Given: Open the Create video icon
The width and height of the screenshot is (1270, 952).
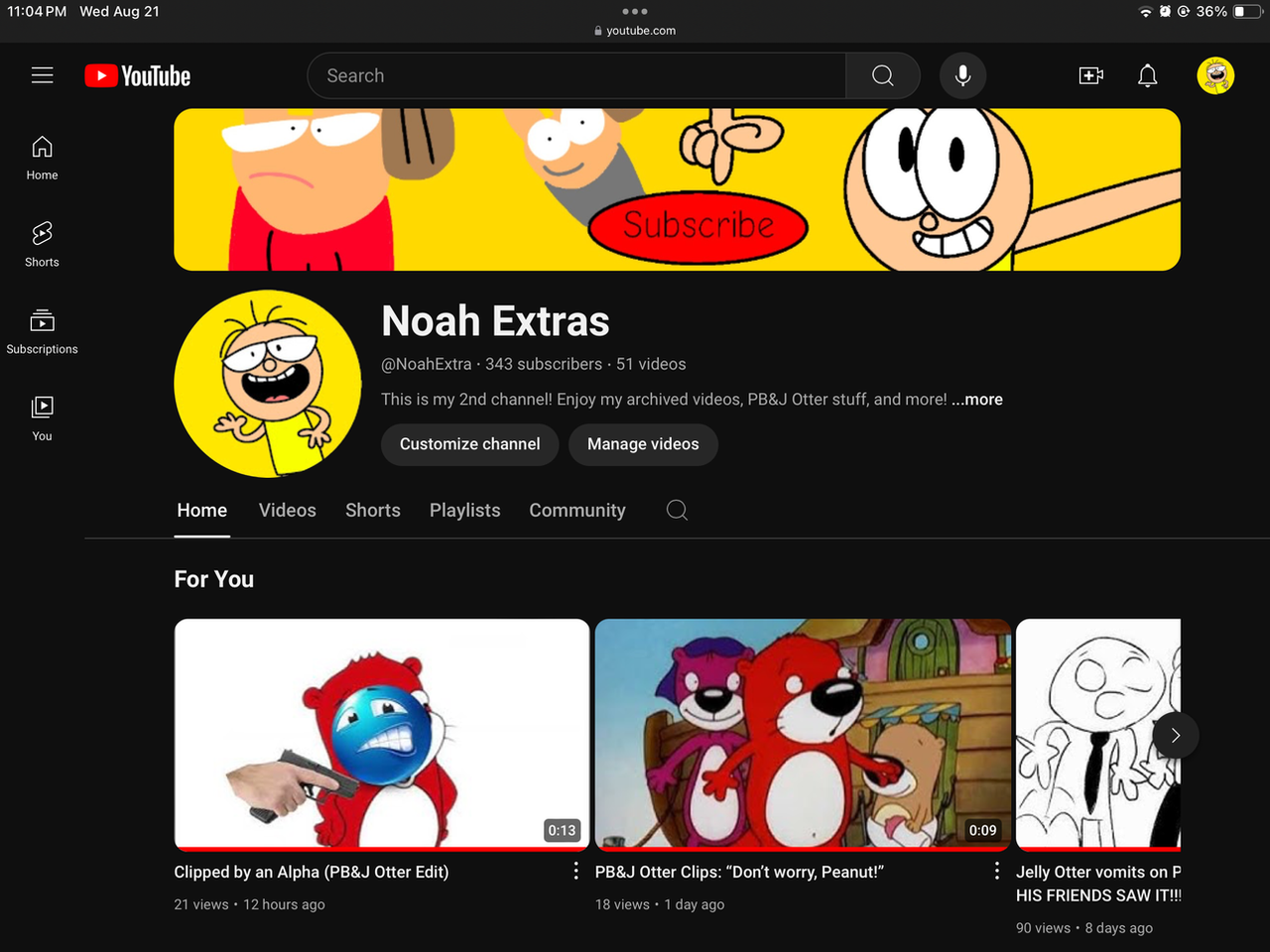Looking at the screenshot, I should [x=1090, y=76].
